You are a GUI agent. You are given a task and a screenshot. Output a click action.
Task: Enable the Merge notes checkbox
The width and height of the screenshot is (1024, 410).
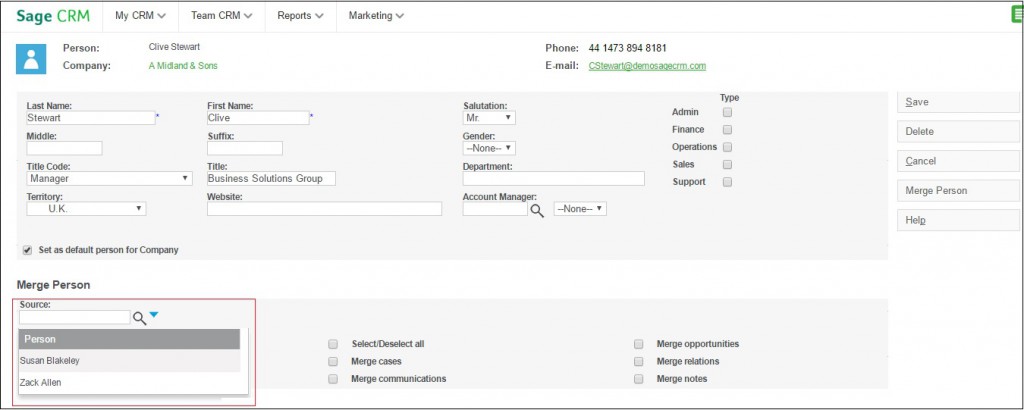(x=639, y=379)
